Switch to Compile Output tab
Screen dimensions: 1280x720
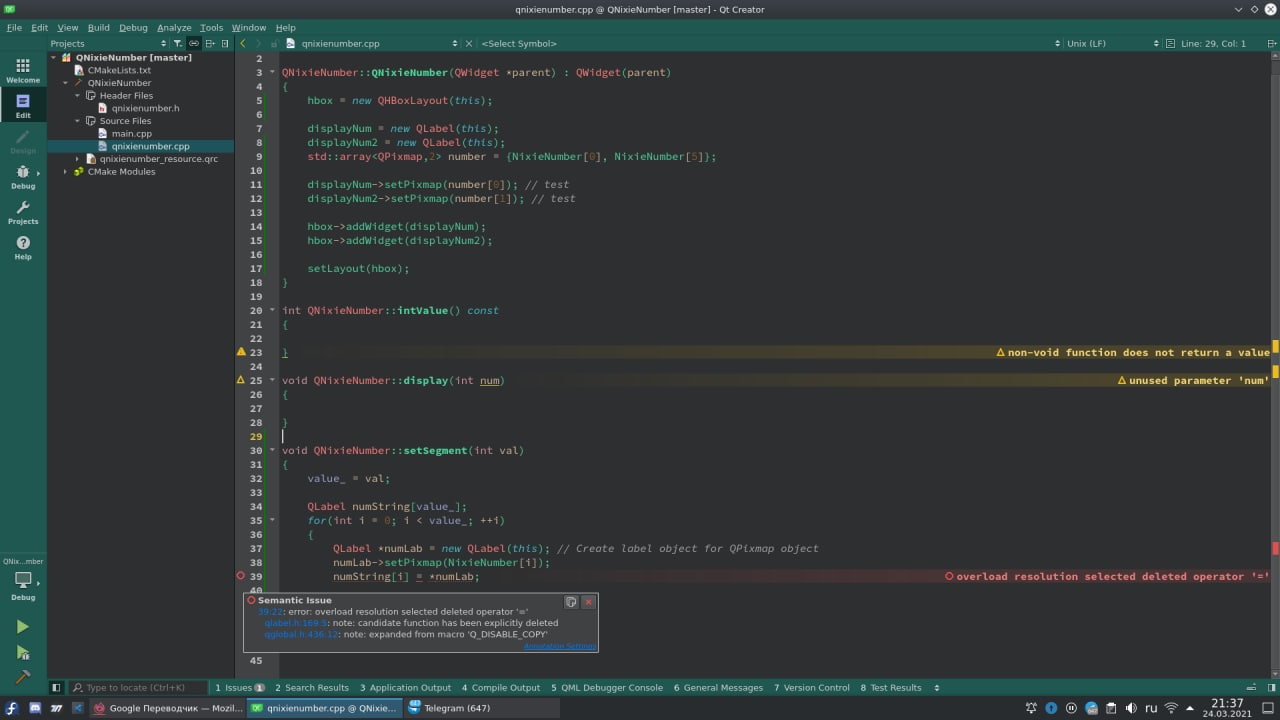pyautogui.click(x=500, y=688)
